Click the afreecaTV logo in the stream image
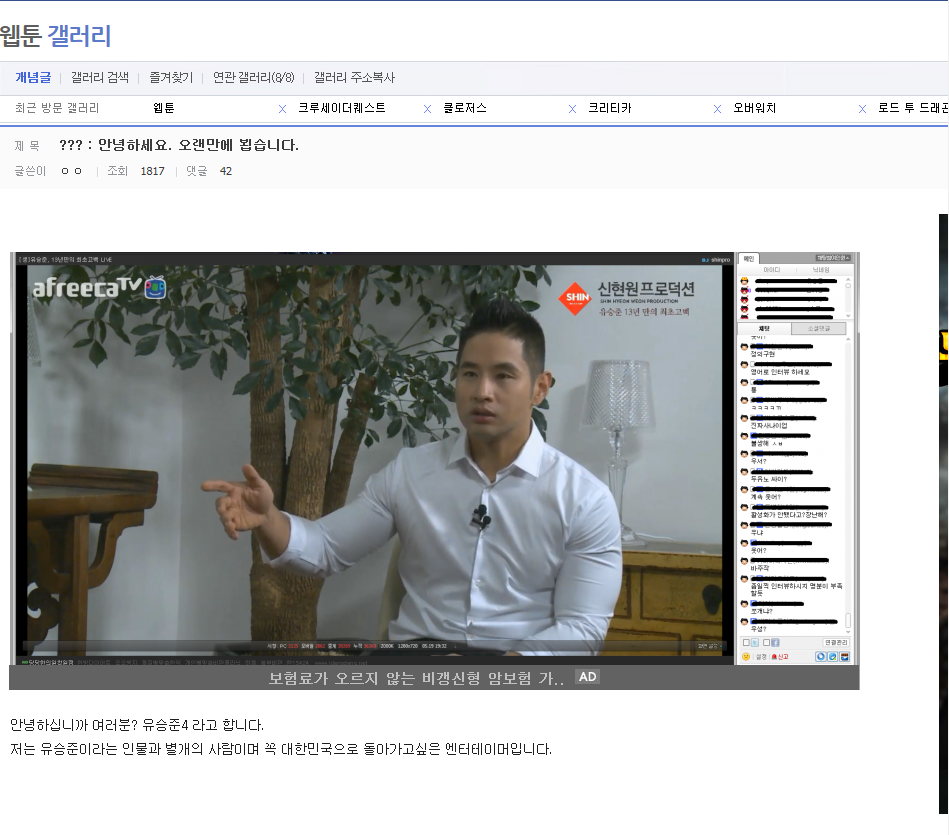 (x=99, y=287)
